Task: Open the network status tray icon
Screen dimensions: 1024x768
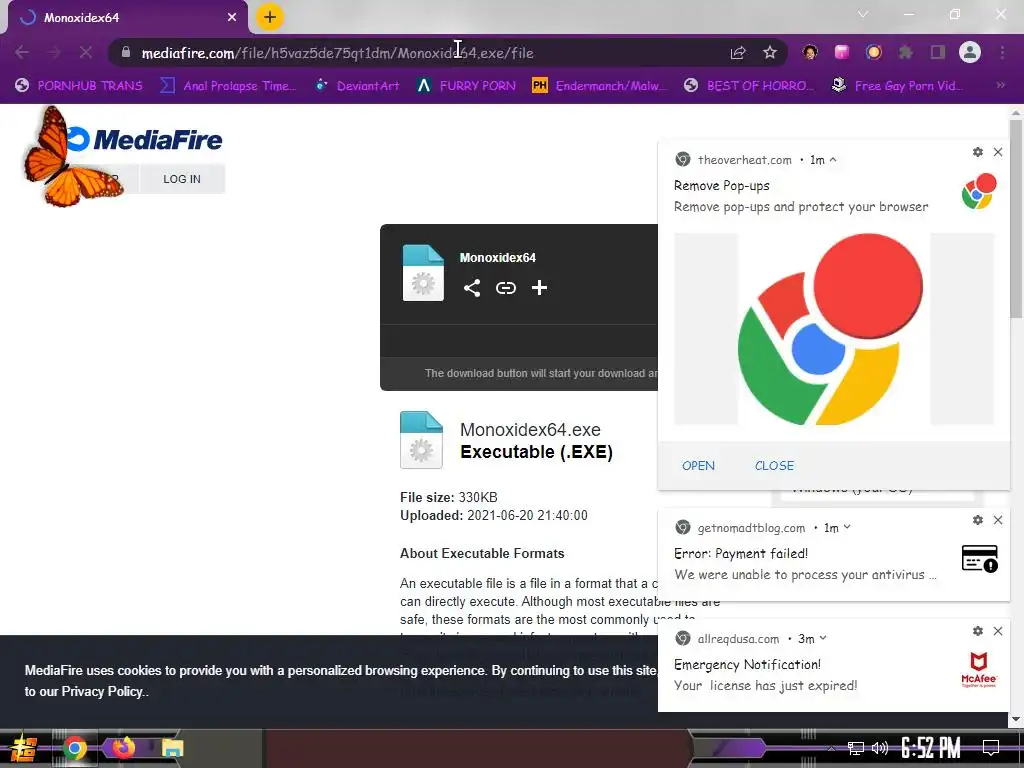Action: coord(856,748)
